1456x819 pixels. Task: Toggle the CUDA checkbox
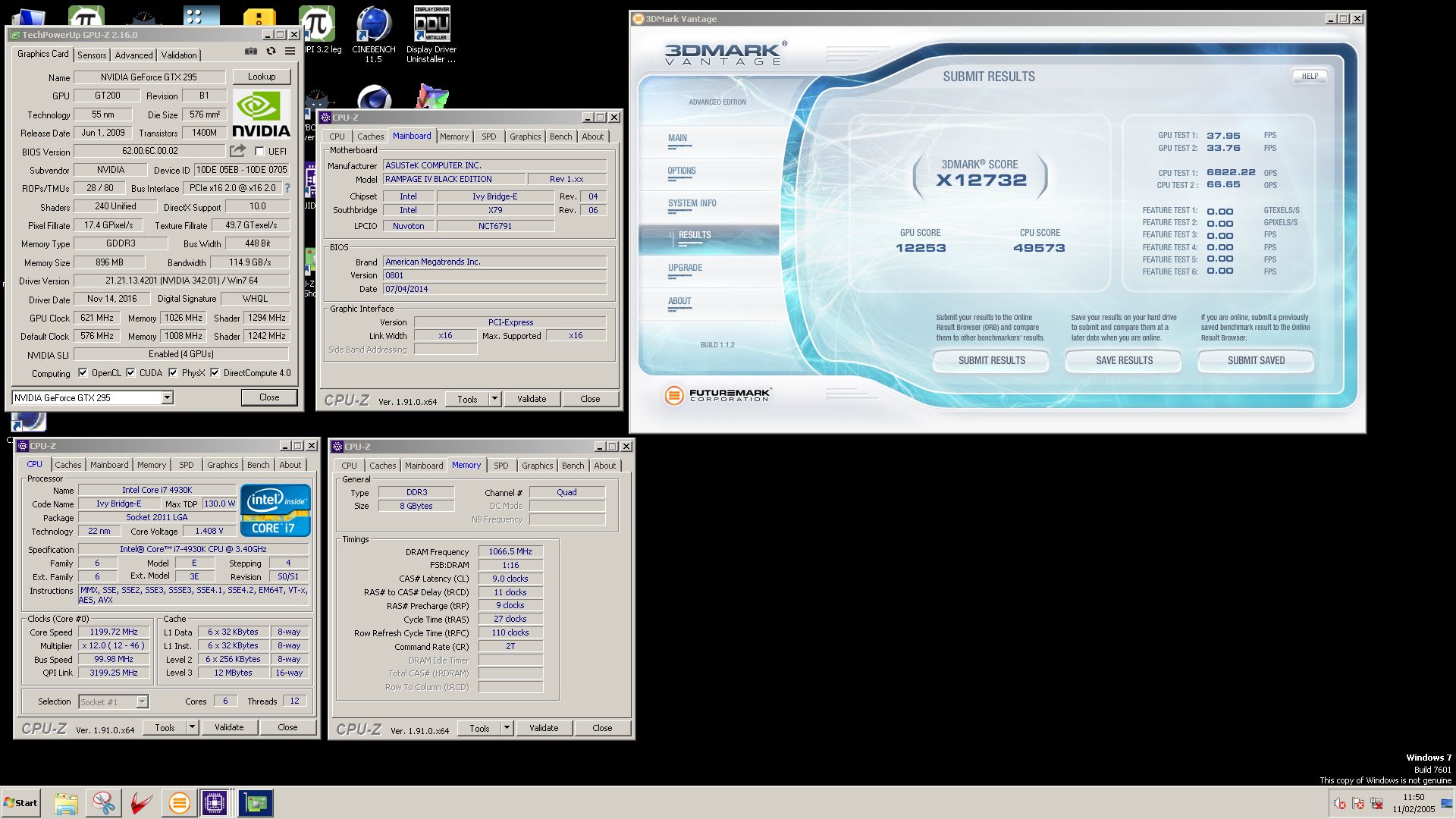pyautogui.click(x=130, y=372)
